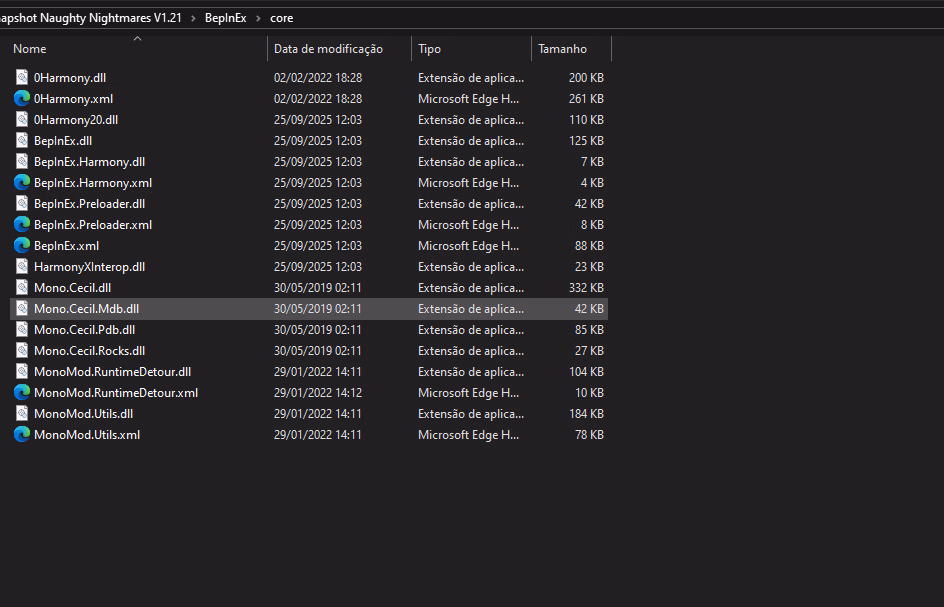Click the Edge icon beside 0Harmony.xml
Image resolution: width=944 pixels, height=607 pixels.
(22, 98)
